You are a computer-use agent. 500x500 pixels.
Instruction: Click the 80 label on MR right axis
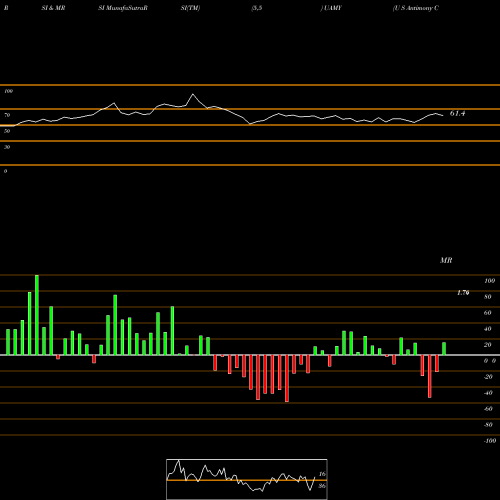[488, 297]
